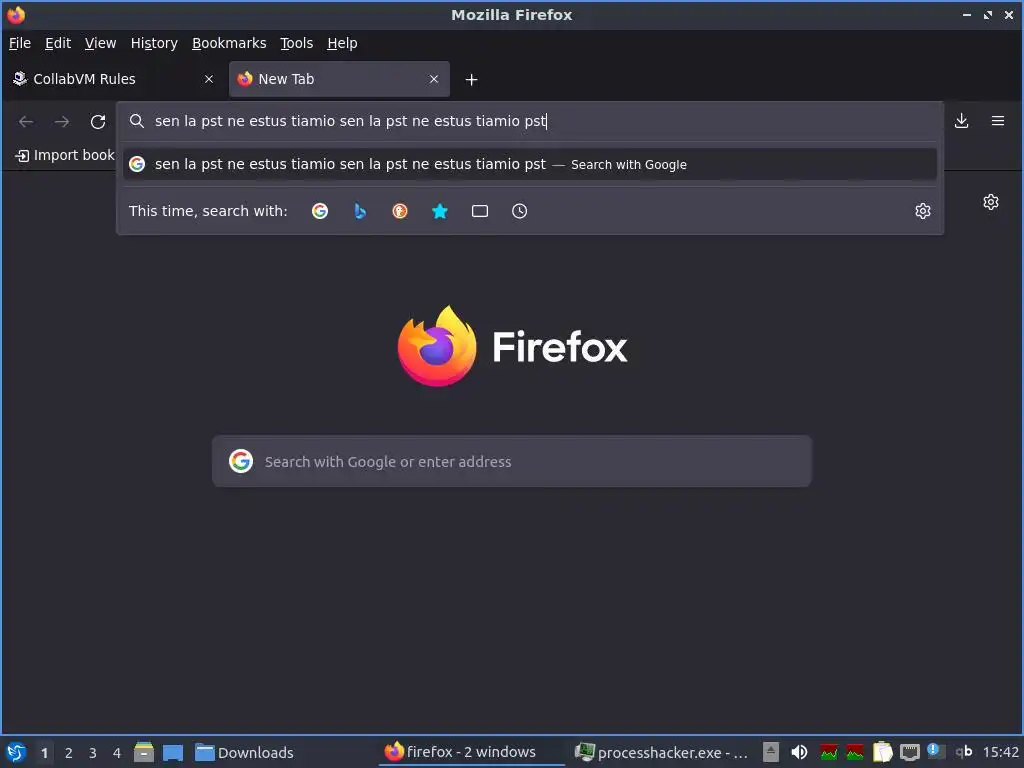The width and height of the screenshot is (1024, 768).
Task: Open the Bookmarks menu
Action: 229,43
